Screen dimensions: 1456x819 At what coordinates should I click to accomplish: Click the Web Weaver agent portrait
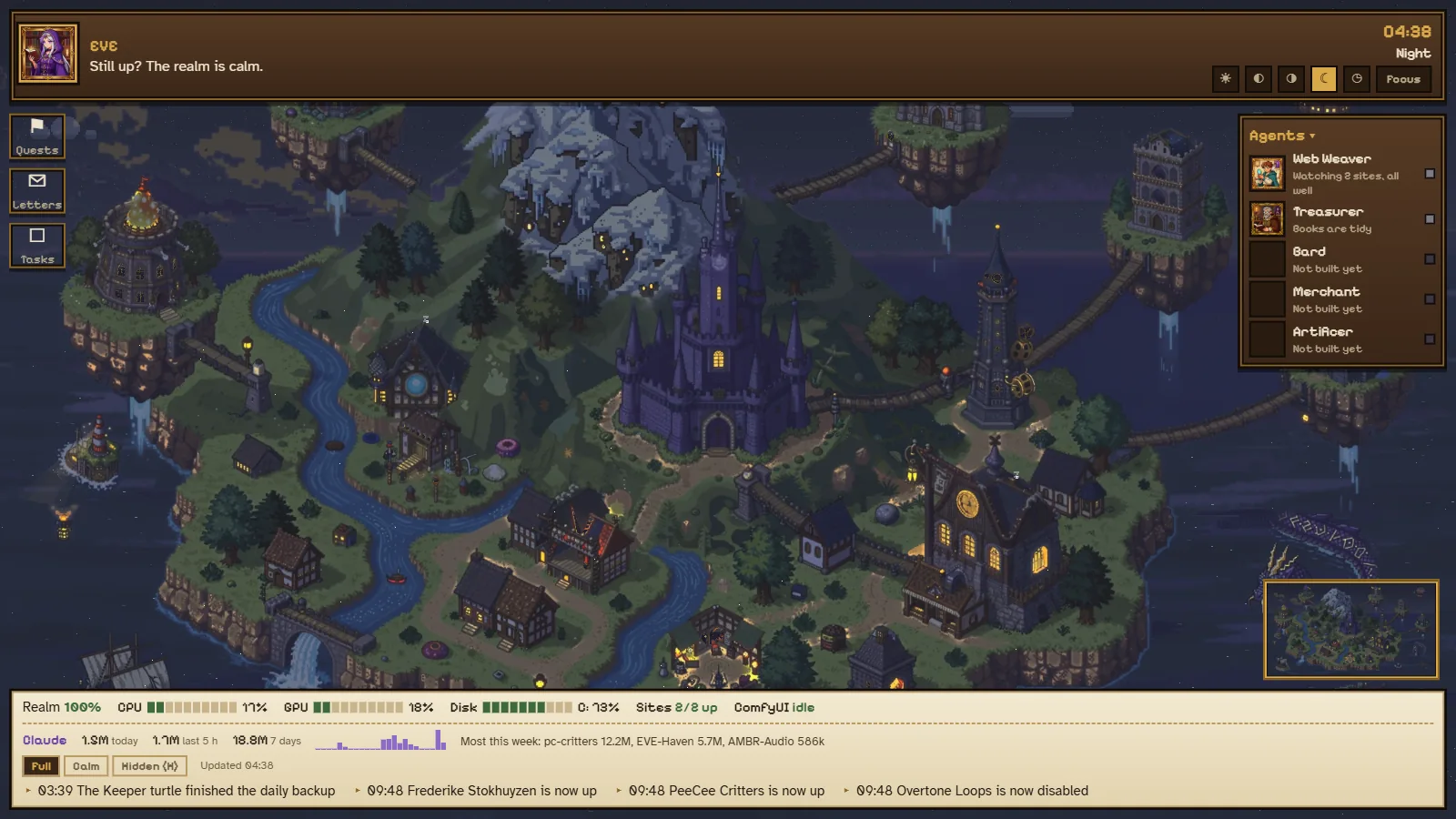click(x=1267, y=173)
